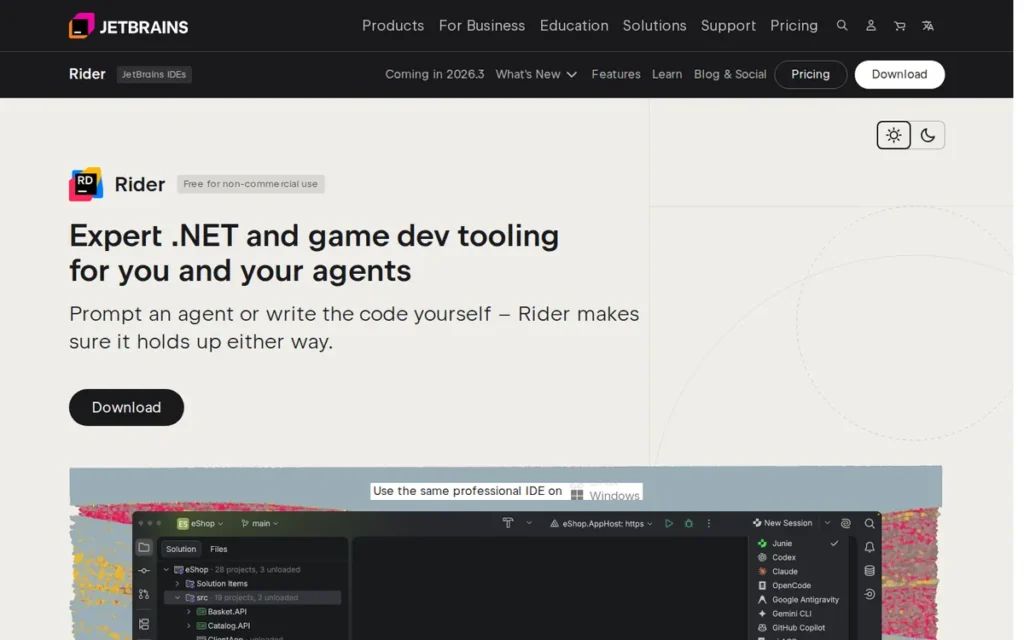Expand the Basket.API project node

[189, 612]
